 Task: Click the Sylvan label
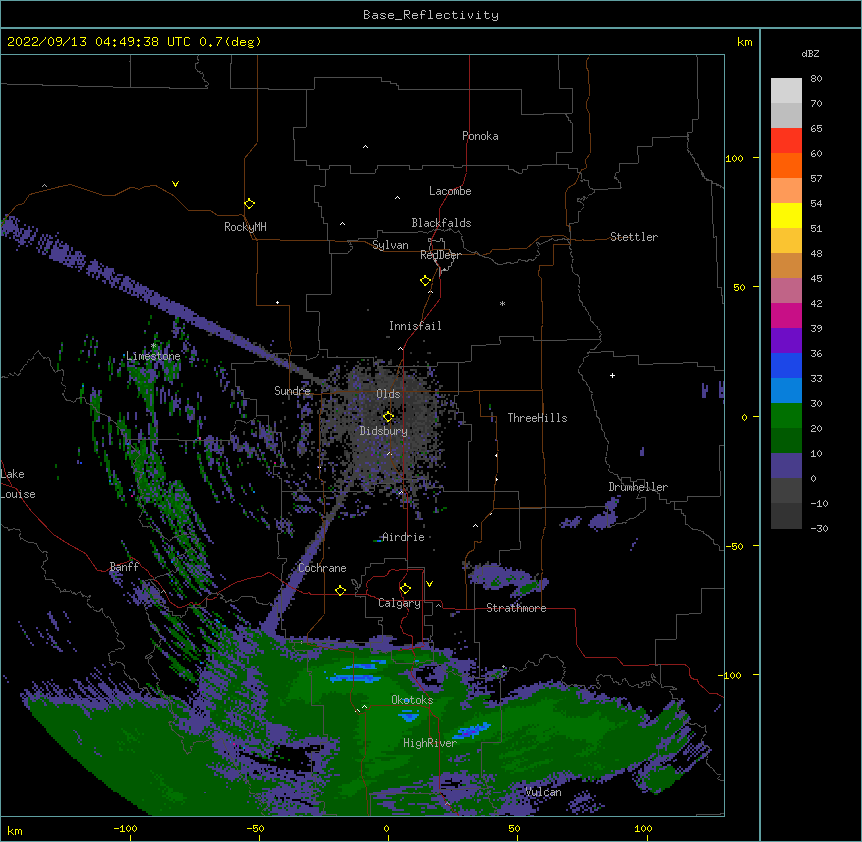390,245
